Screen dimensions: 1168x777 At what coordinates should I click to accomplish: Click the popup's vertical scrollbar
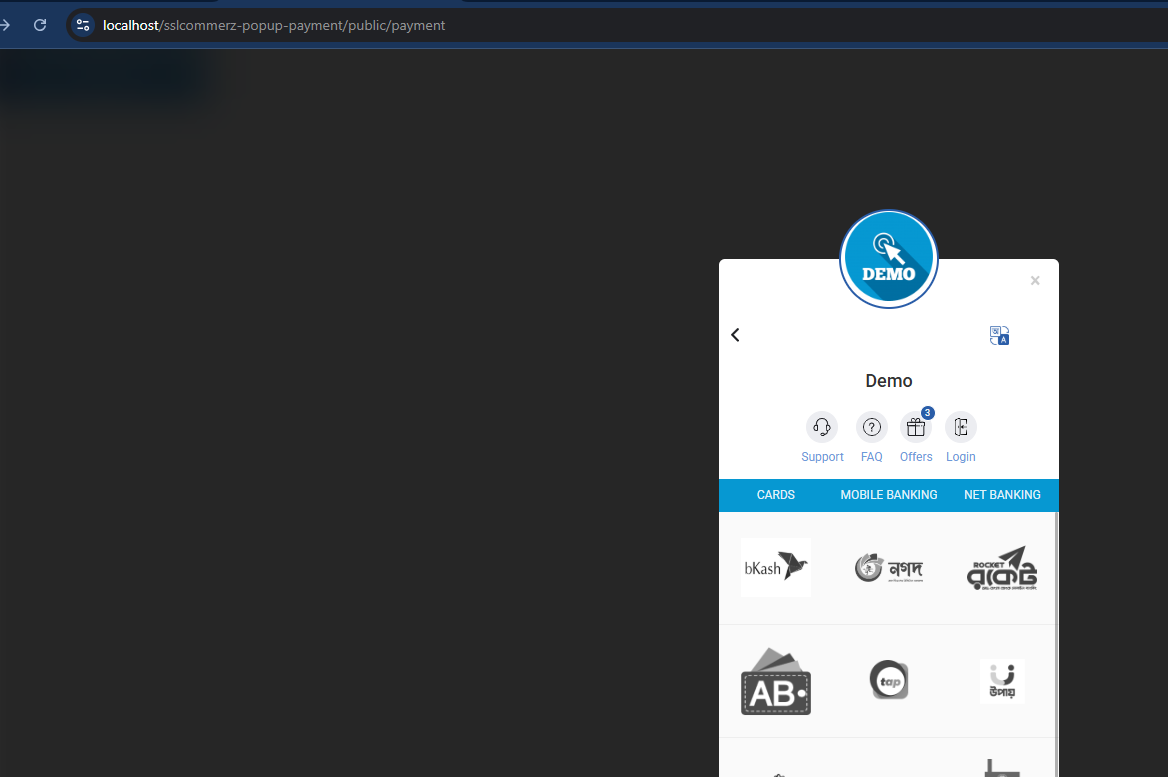pos(1057,644)
